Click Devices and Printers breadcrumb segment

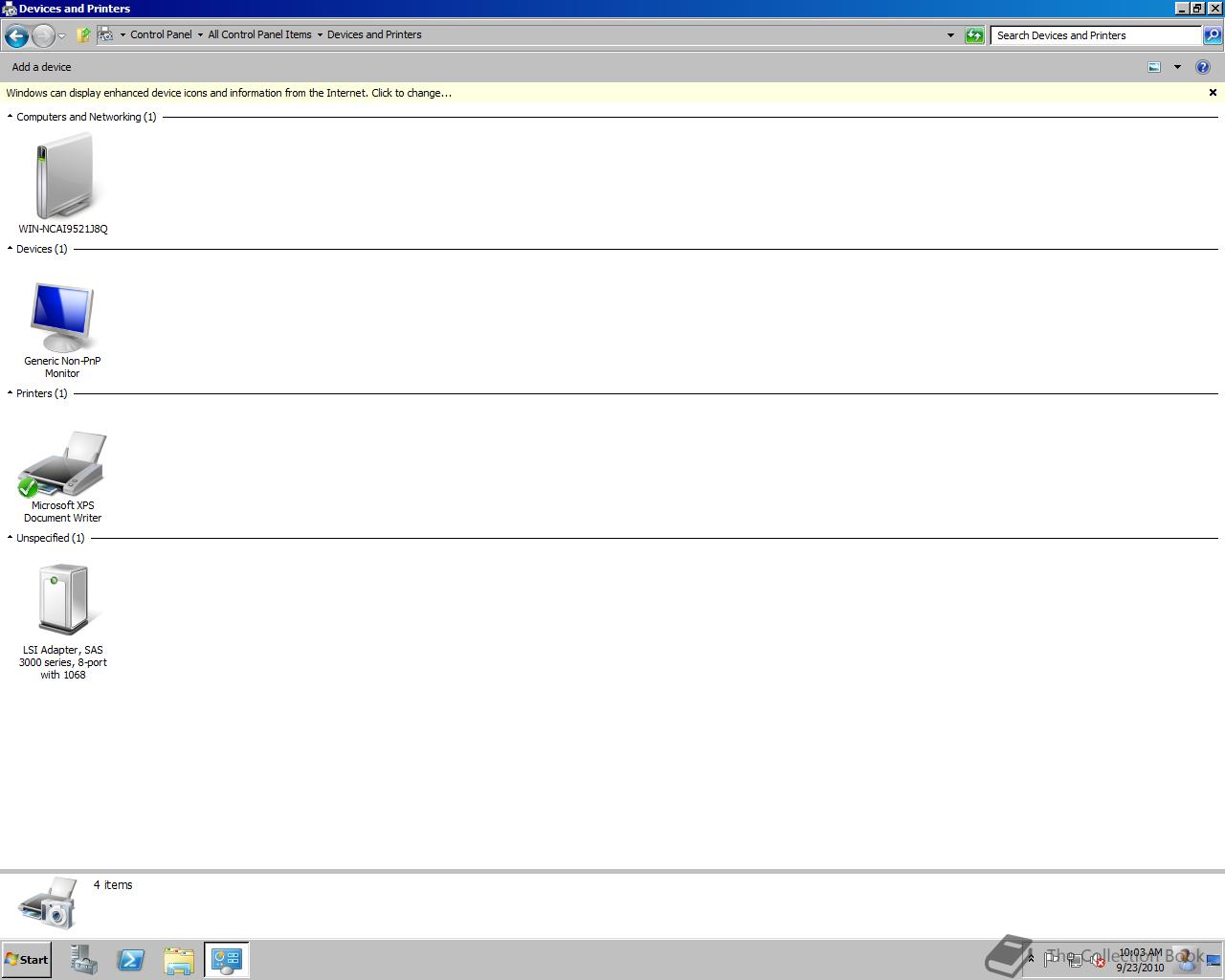[374, 34]
